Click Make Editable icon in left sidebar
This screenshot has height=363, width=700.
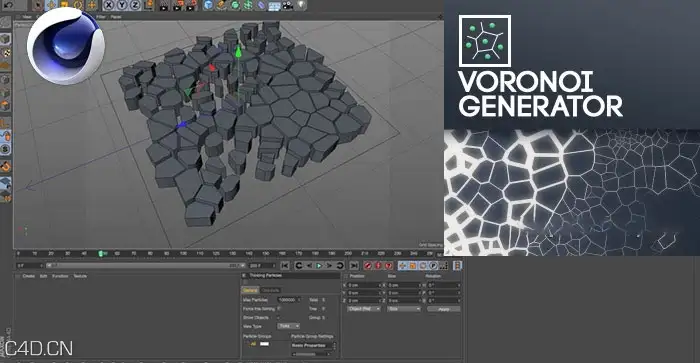click(5, 22)
